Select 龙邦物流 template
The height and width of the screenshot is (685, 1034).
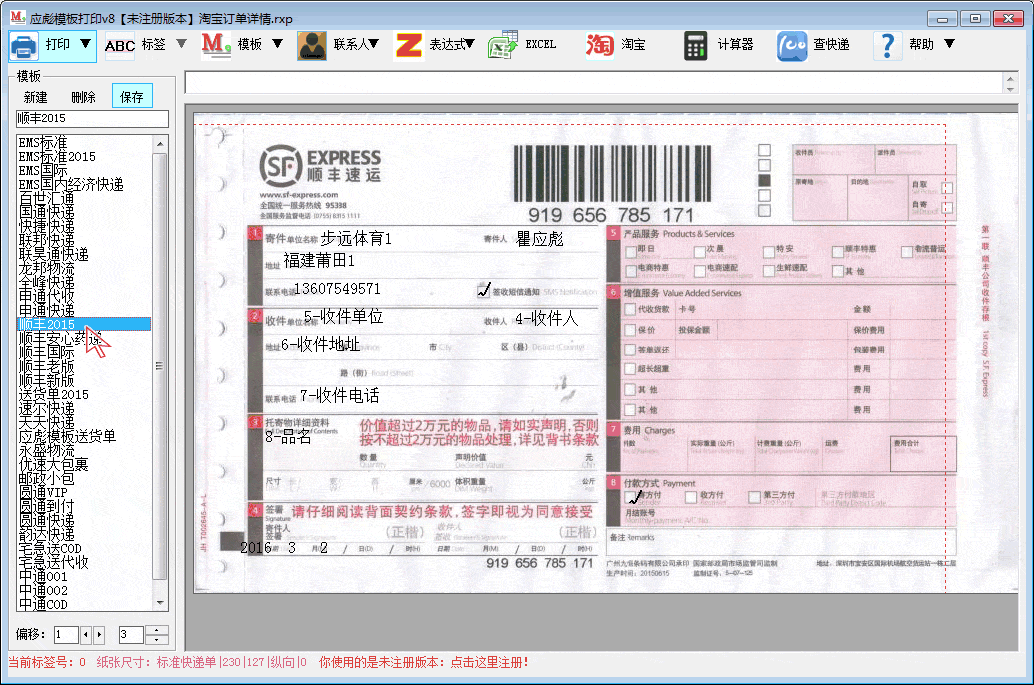click(46, 268)
